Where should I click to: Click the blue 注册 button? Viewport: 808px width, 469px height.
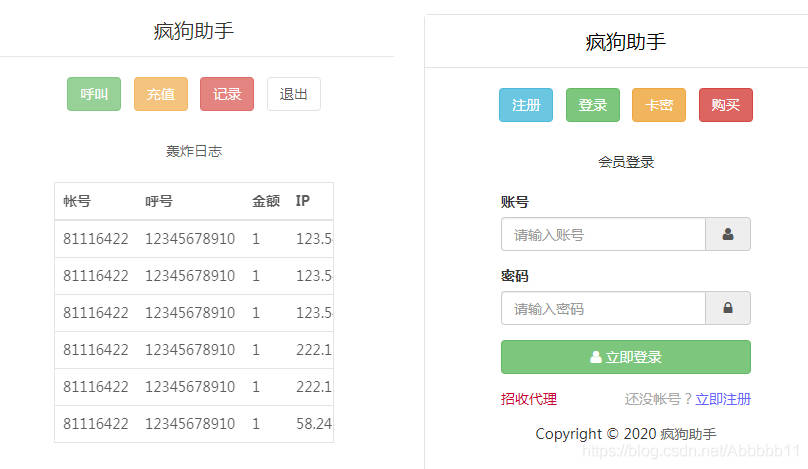[x=526, y=105]
